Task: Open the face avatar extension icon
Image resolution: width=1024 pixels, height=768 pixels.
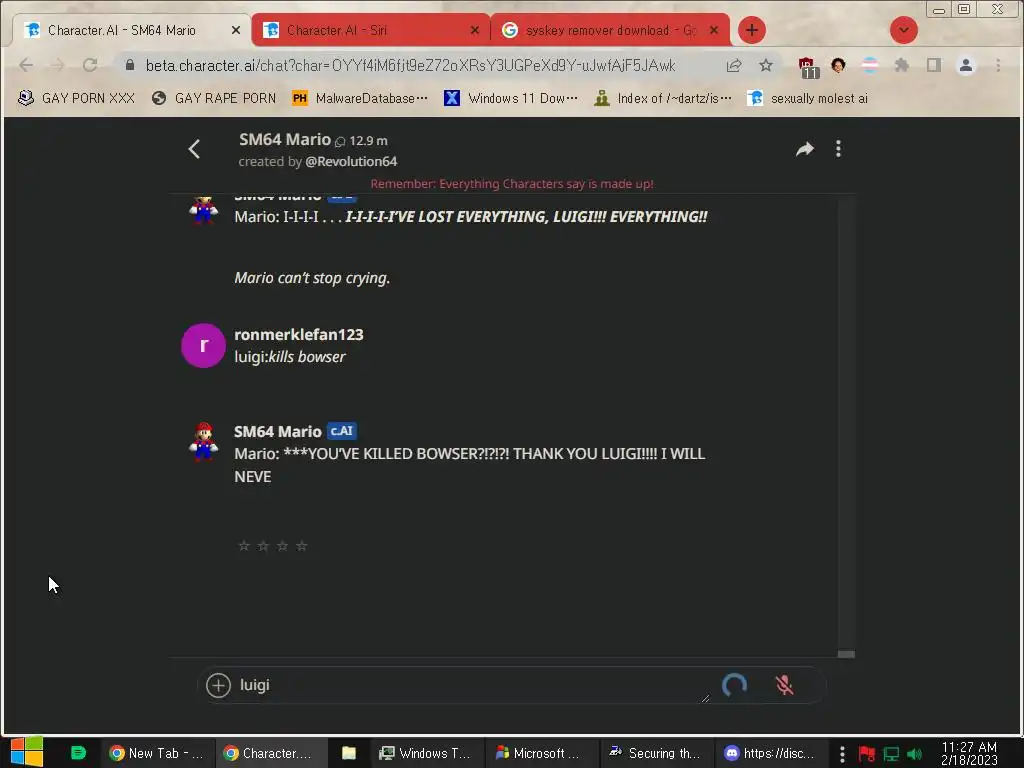Action: [839, 65]
